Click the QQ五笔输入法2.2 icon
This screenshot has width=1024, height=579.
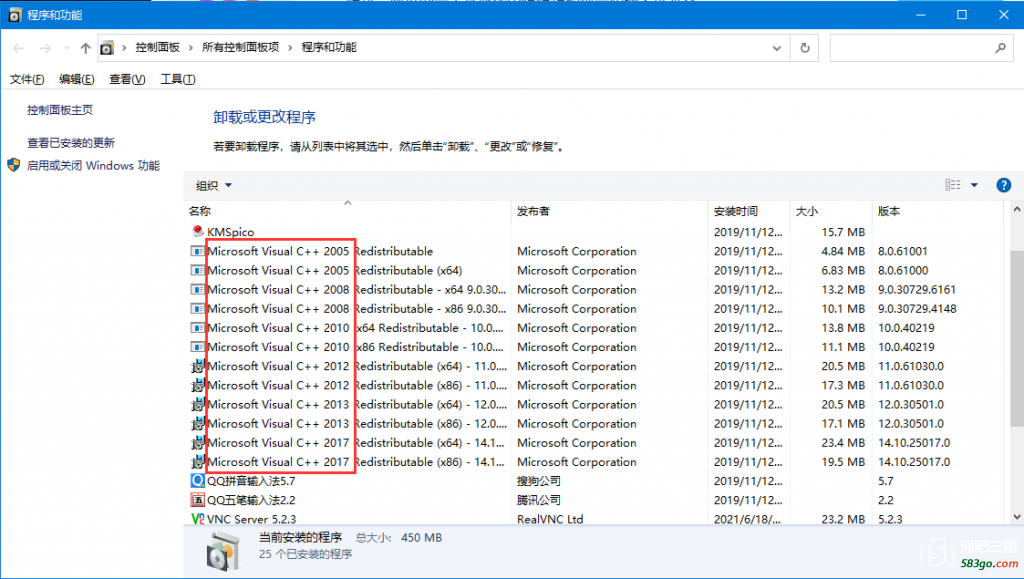(x=197, y=500)
